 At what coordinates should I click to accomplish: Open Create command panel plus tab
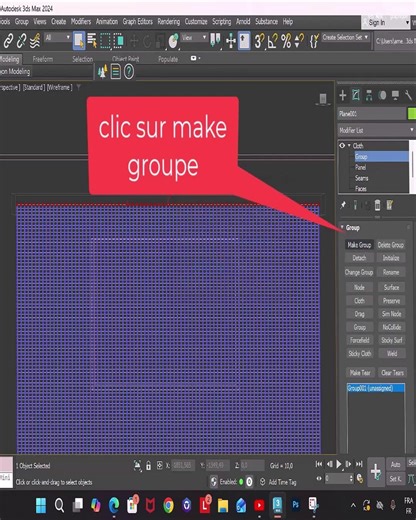[x=342, y=96]
